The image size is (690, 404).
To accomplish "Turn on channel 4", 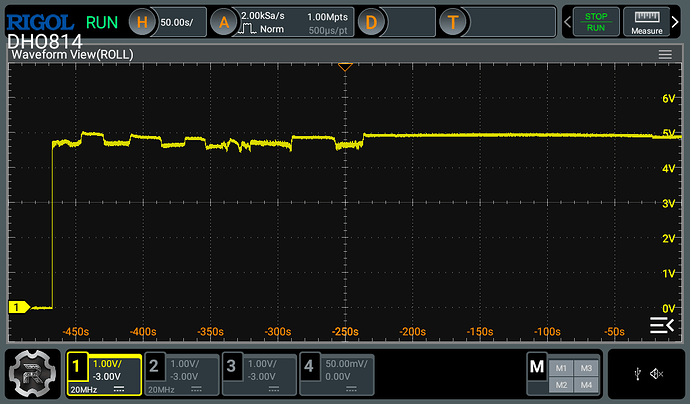I will 308,367.
